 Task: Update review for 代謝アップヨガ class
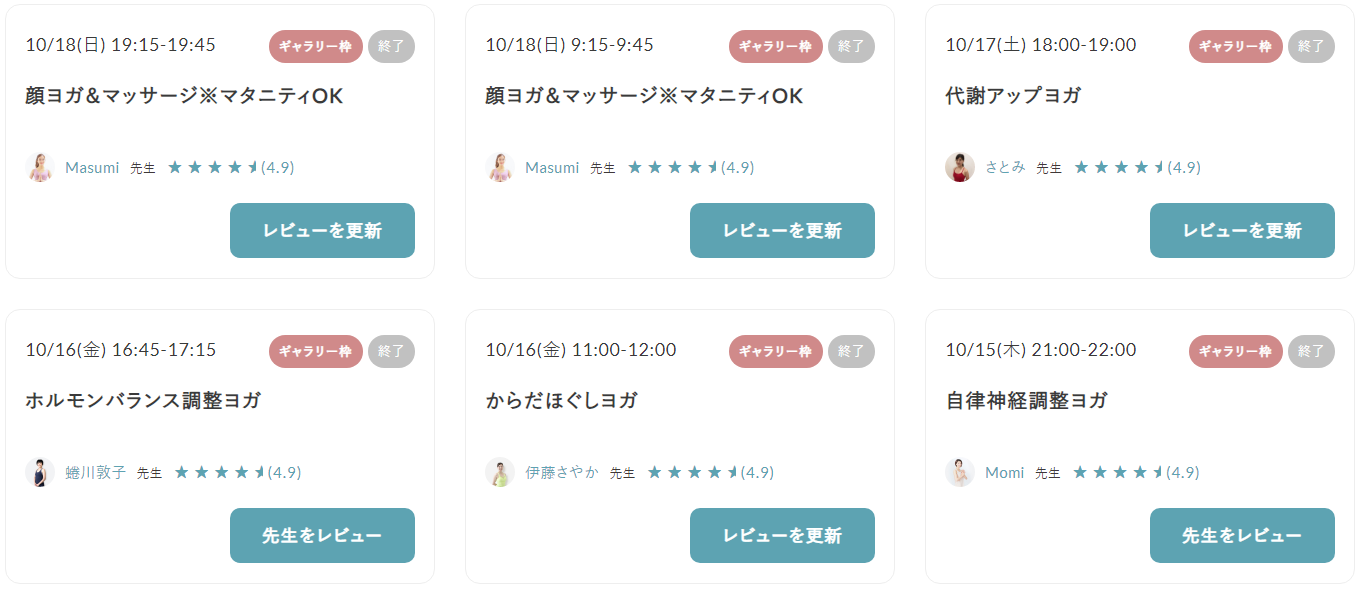(1242, 231)
